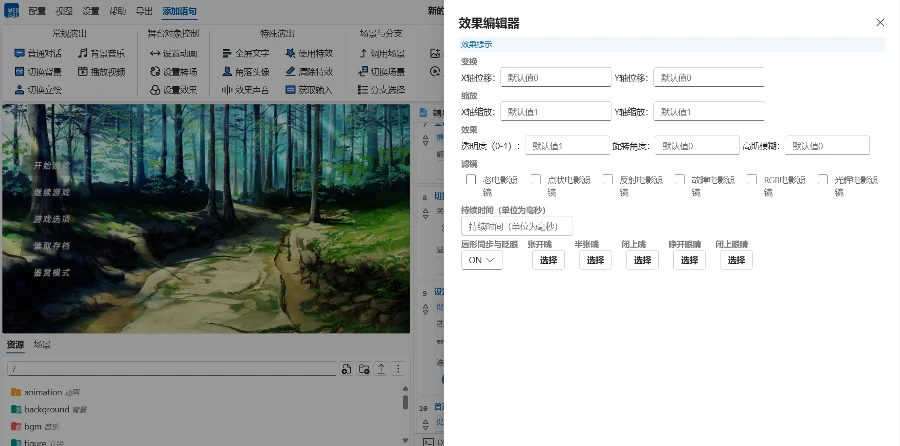Add a 普通对话 dialogue statement
Screen dimensions: 900x446
(38, 53)
